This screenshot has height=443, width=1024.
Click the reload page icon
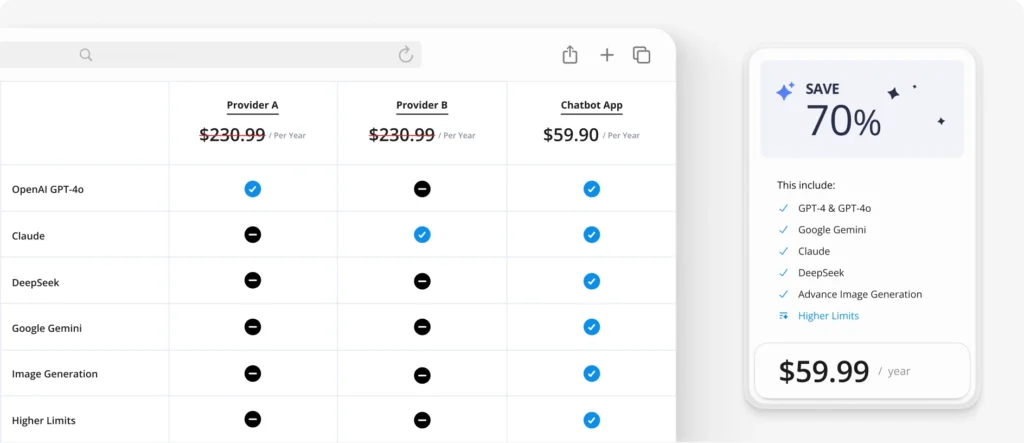click(x=405, y=55)
